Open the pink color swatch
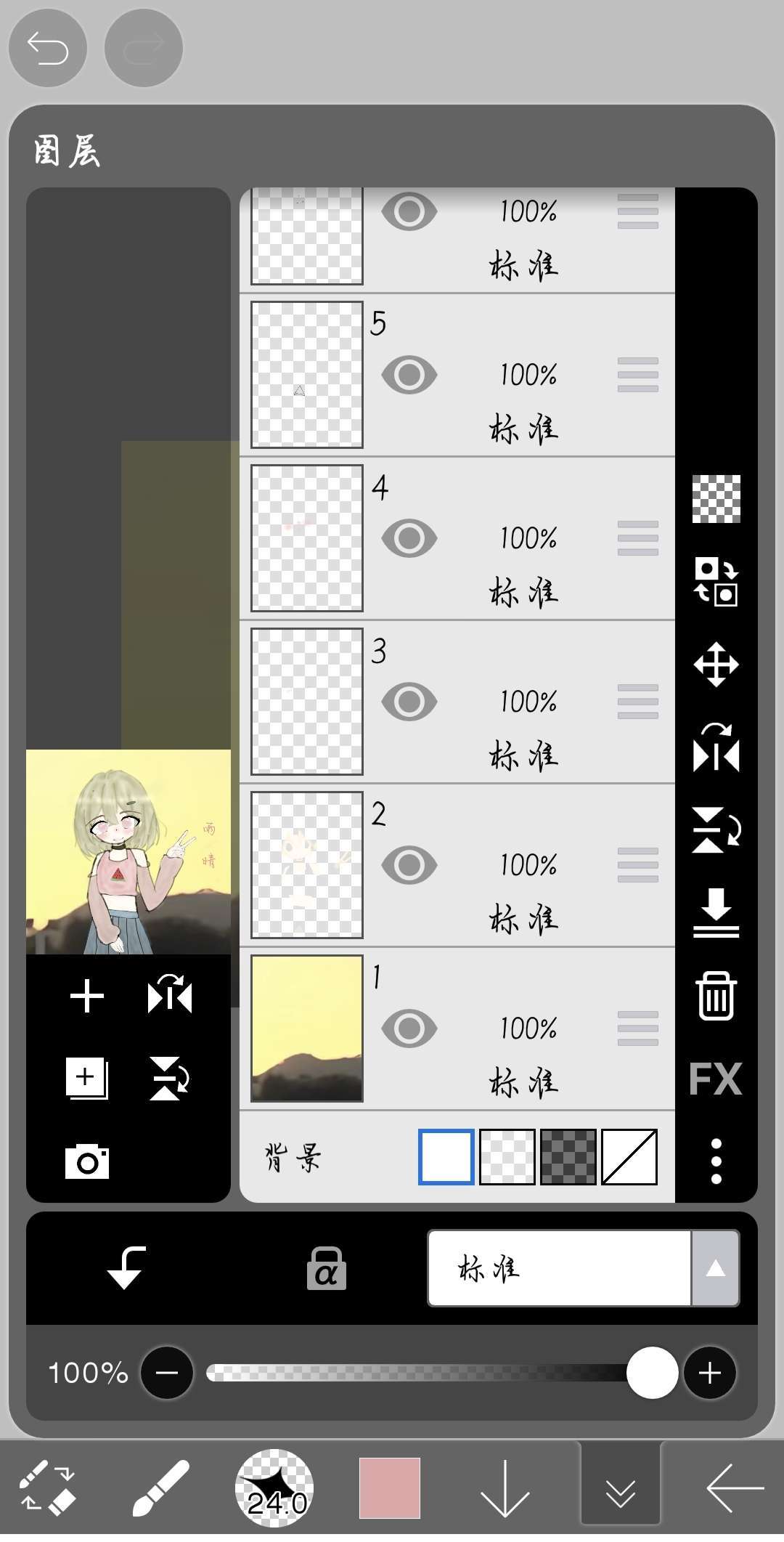 (x=390, y=1488)
